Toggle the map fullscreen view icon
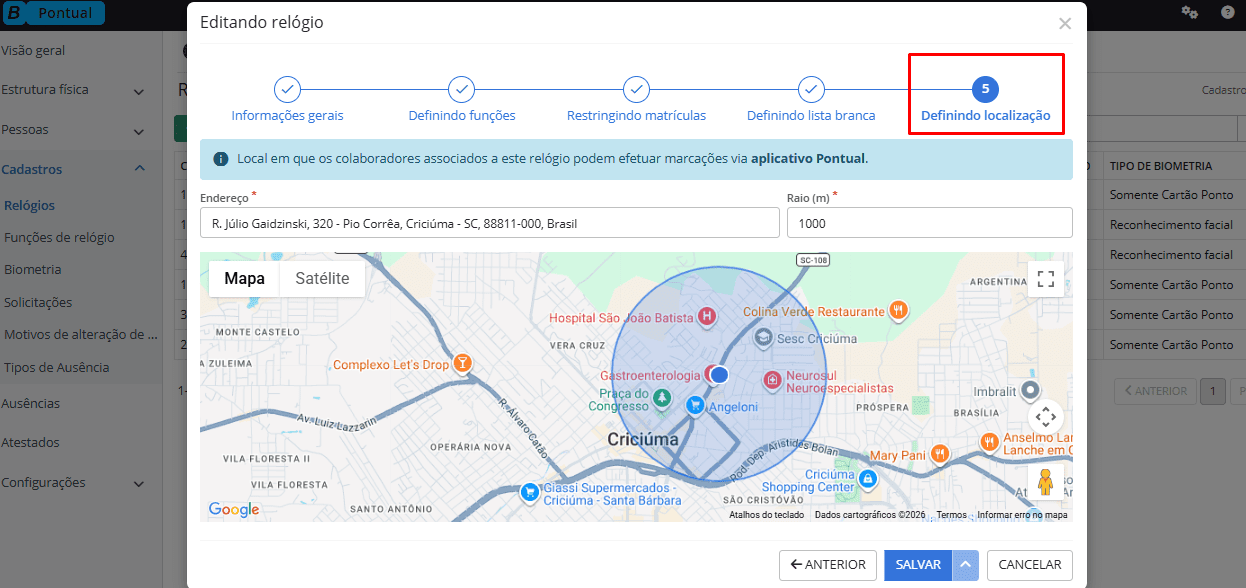The width and height of the screenshot is (1246, 588). click(1046, 279)
